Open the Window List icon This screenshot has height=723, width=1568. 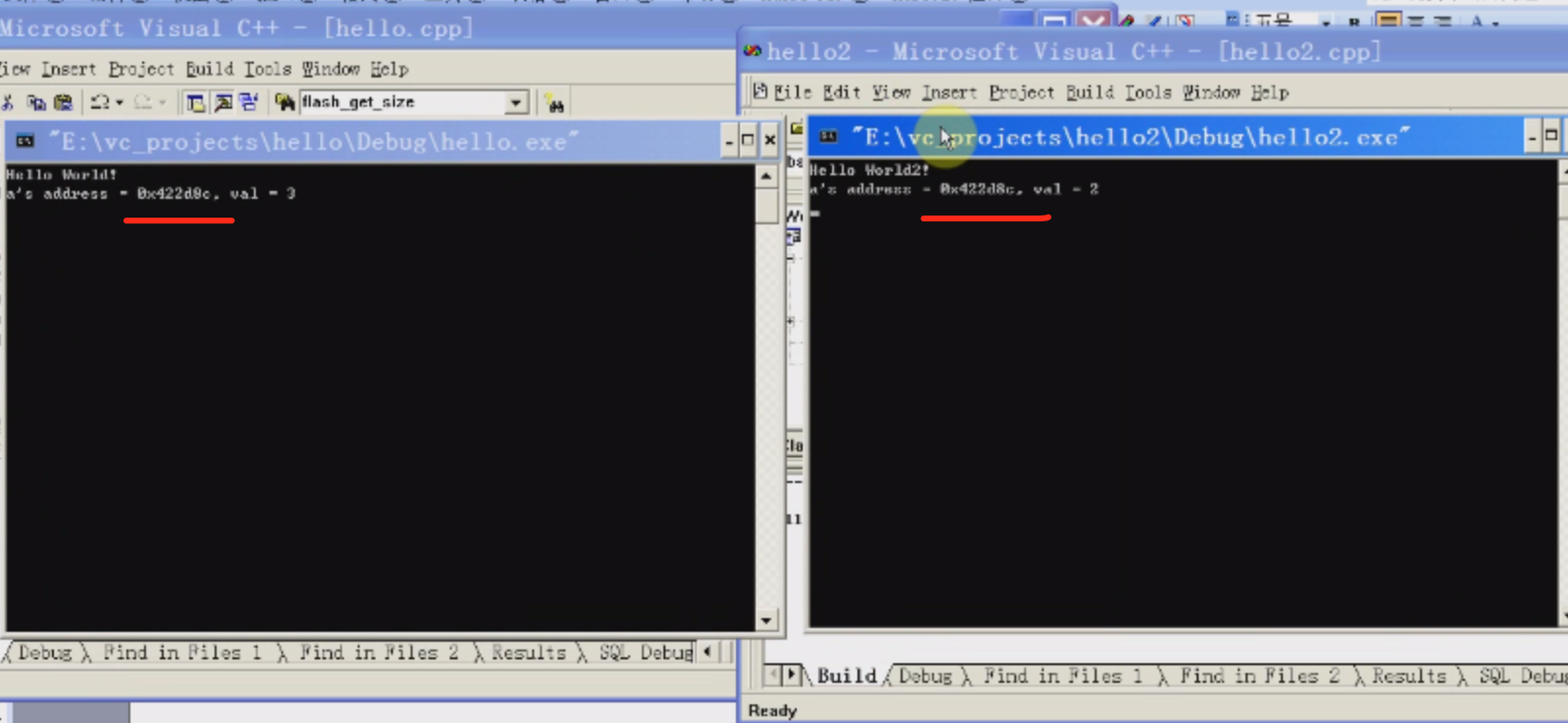pos(249,103)
